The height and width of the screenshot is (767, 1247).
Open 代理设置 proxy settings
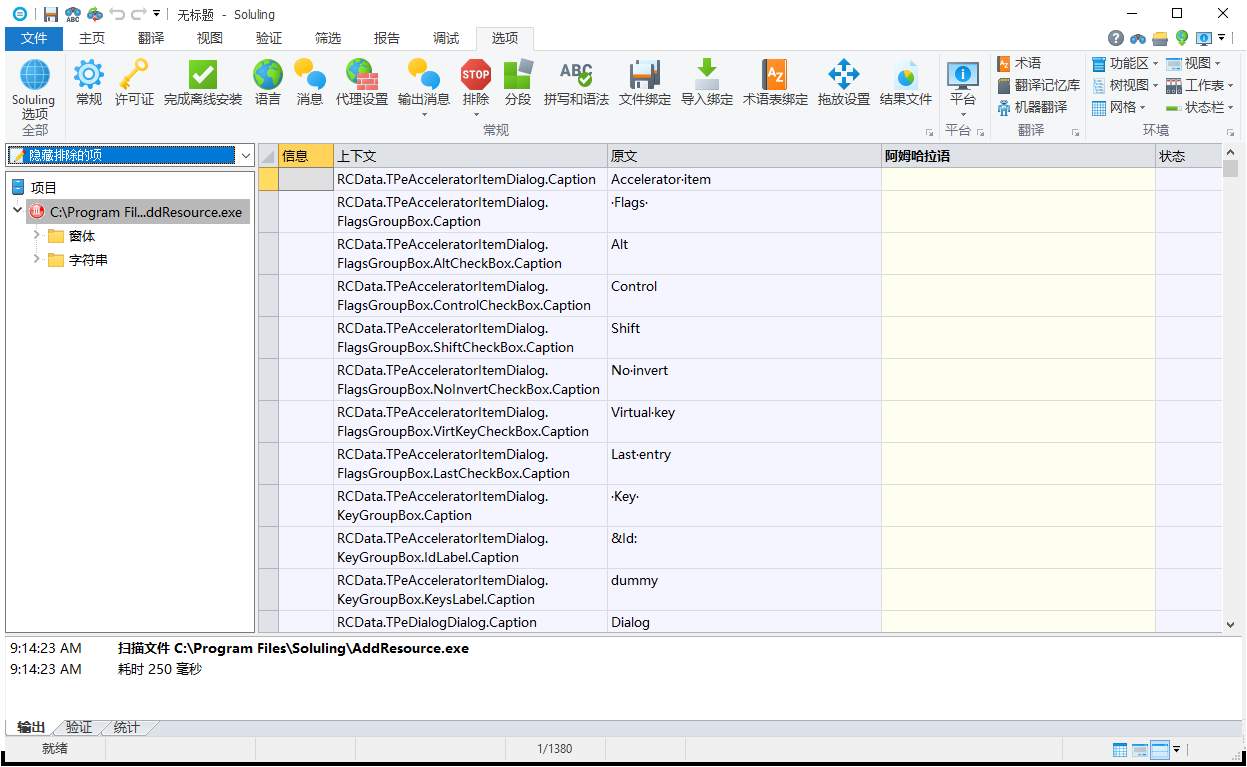coord(361,82)
